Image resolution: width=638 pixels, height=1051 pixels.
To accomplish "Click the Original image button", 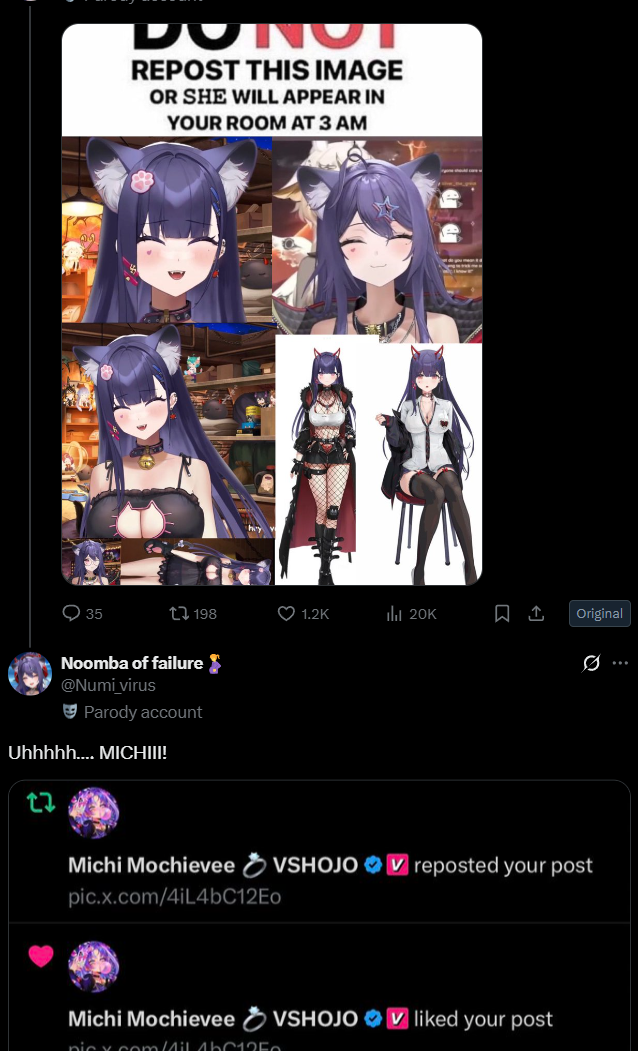I will (600, 613).
